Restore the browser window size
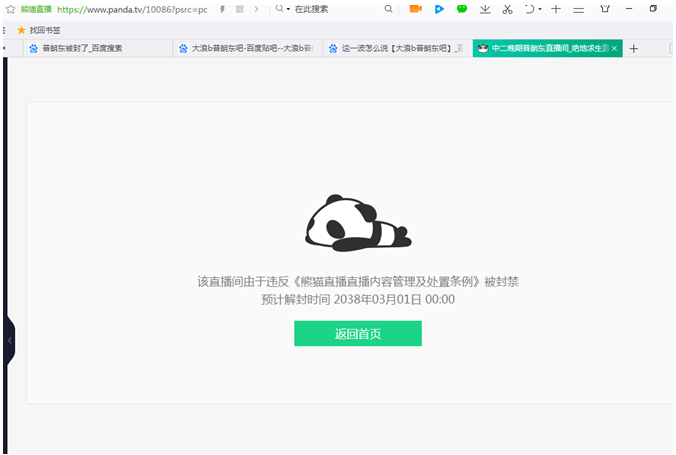Screen dimensions: 676x455 click(x=653, y=9)
